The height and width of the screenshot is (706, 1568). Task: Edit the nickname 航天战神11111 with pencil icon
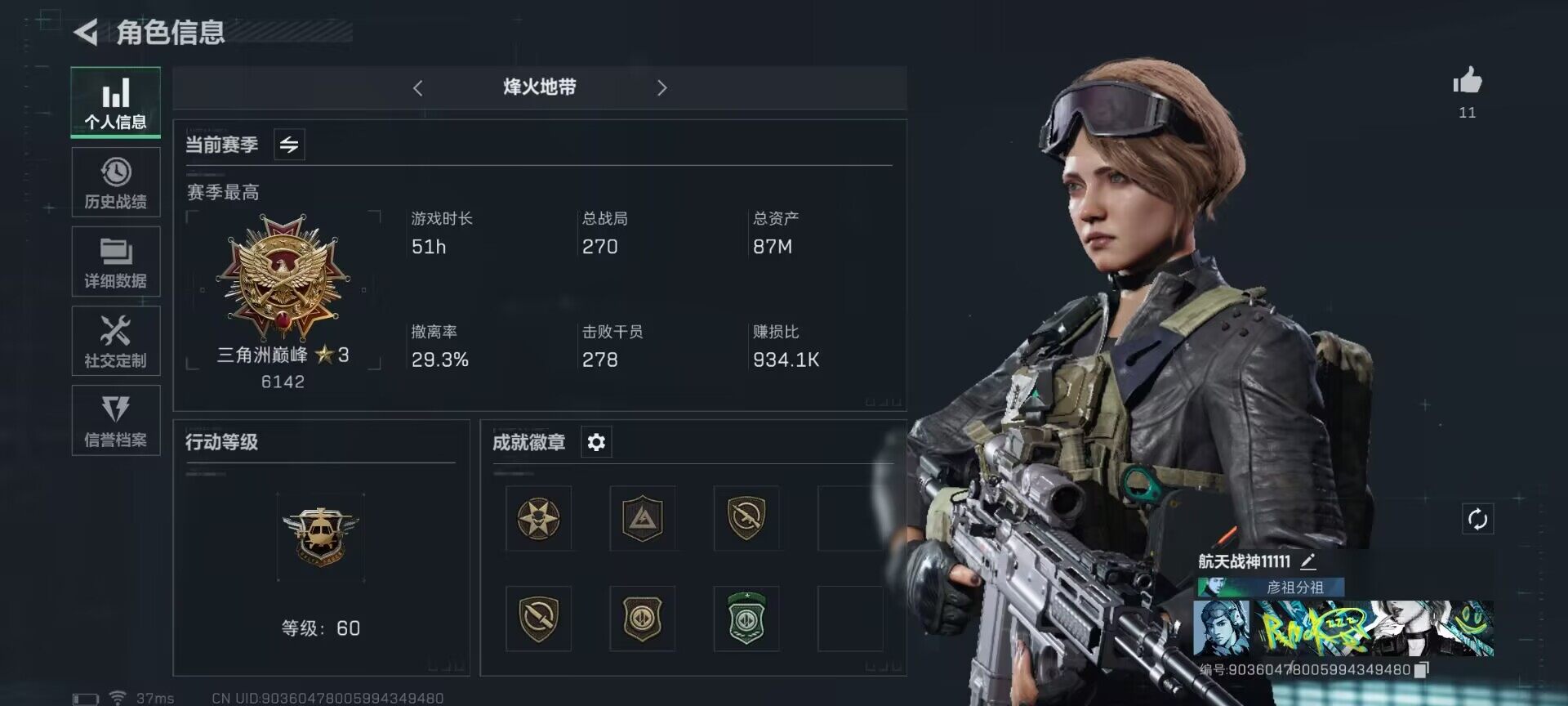(1307, 561)
